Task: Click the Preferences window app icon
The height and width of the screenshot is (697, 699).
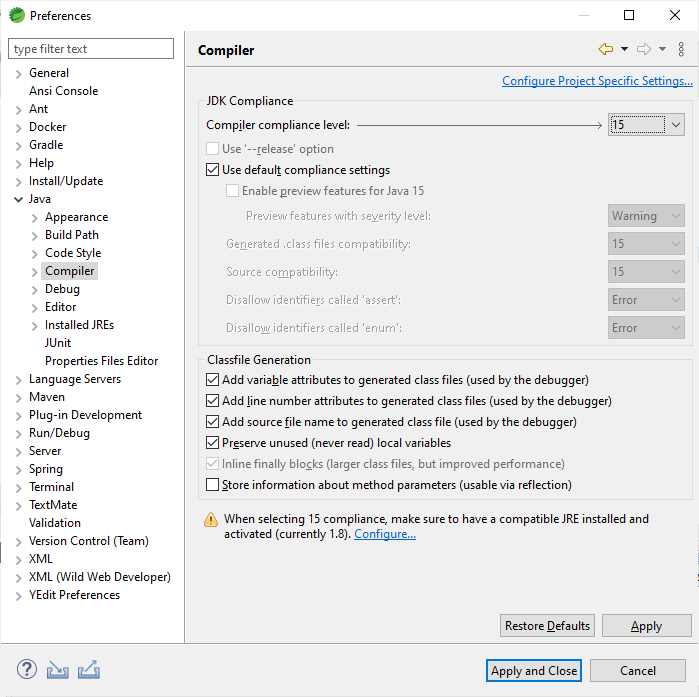Action: (17, 15)
